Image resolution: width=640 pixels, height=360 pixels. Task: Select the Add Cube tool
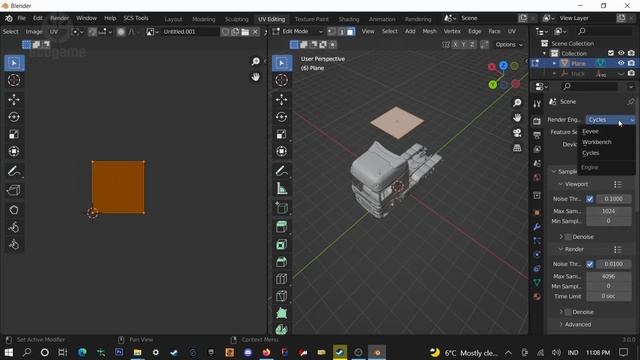[x=281, y=208]
